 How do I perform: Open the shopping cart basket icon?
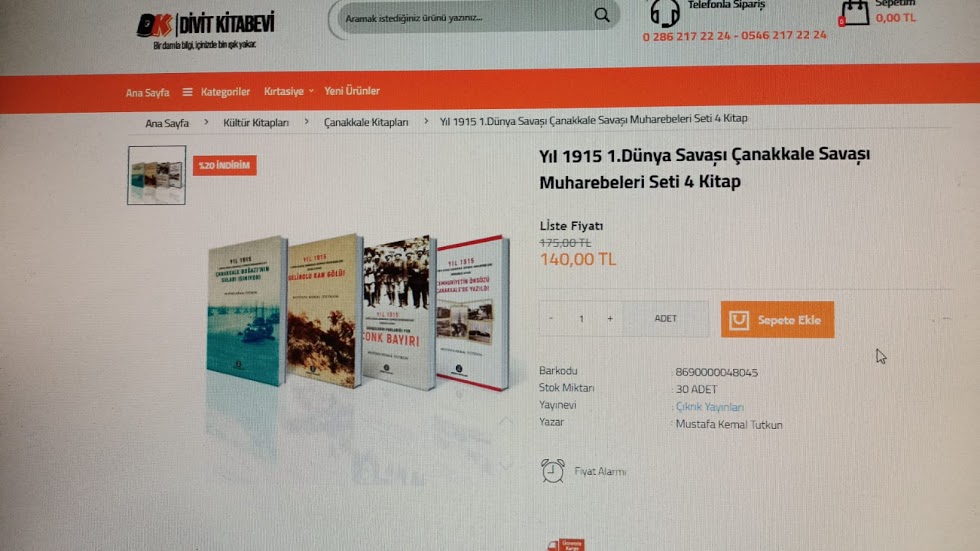[x=854, y=13]
